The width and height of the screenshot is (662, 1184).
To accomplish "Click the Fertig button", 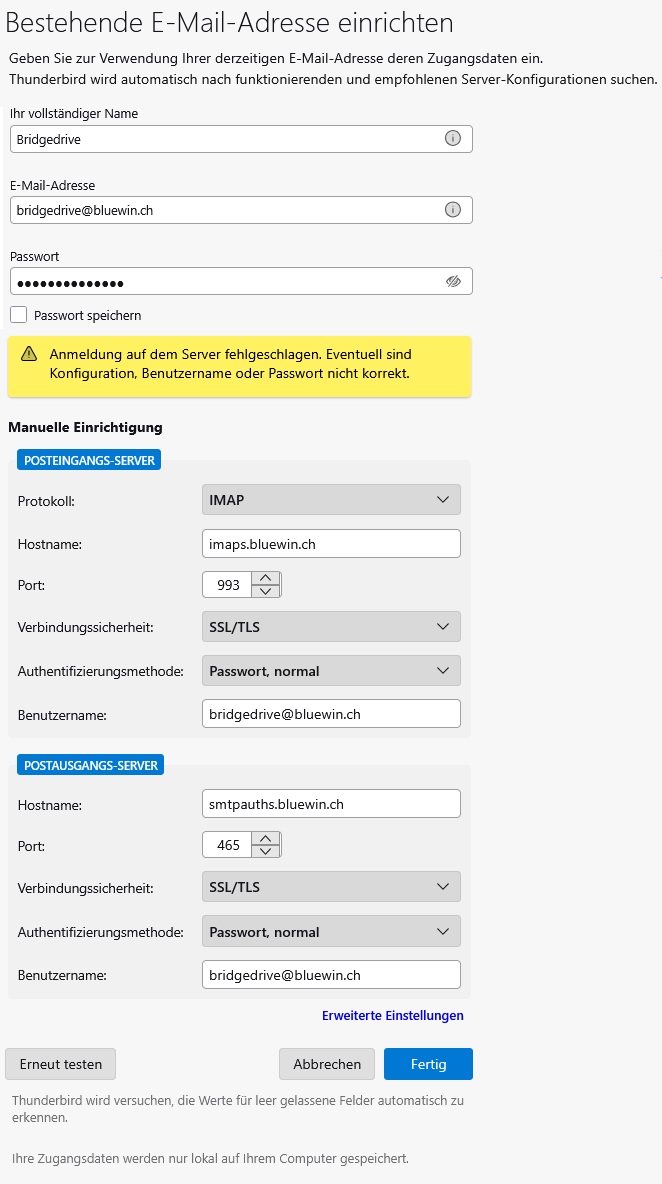I will [428, 1064].
